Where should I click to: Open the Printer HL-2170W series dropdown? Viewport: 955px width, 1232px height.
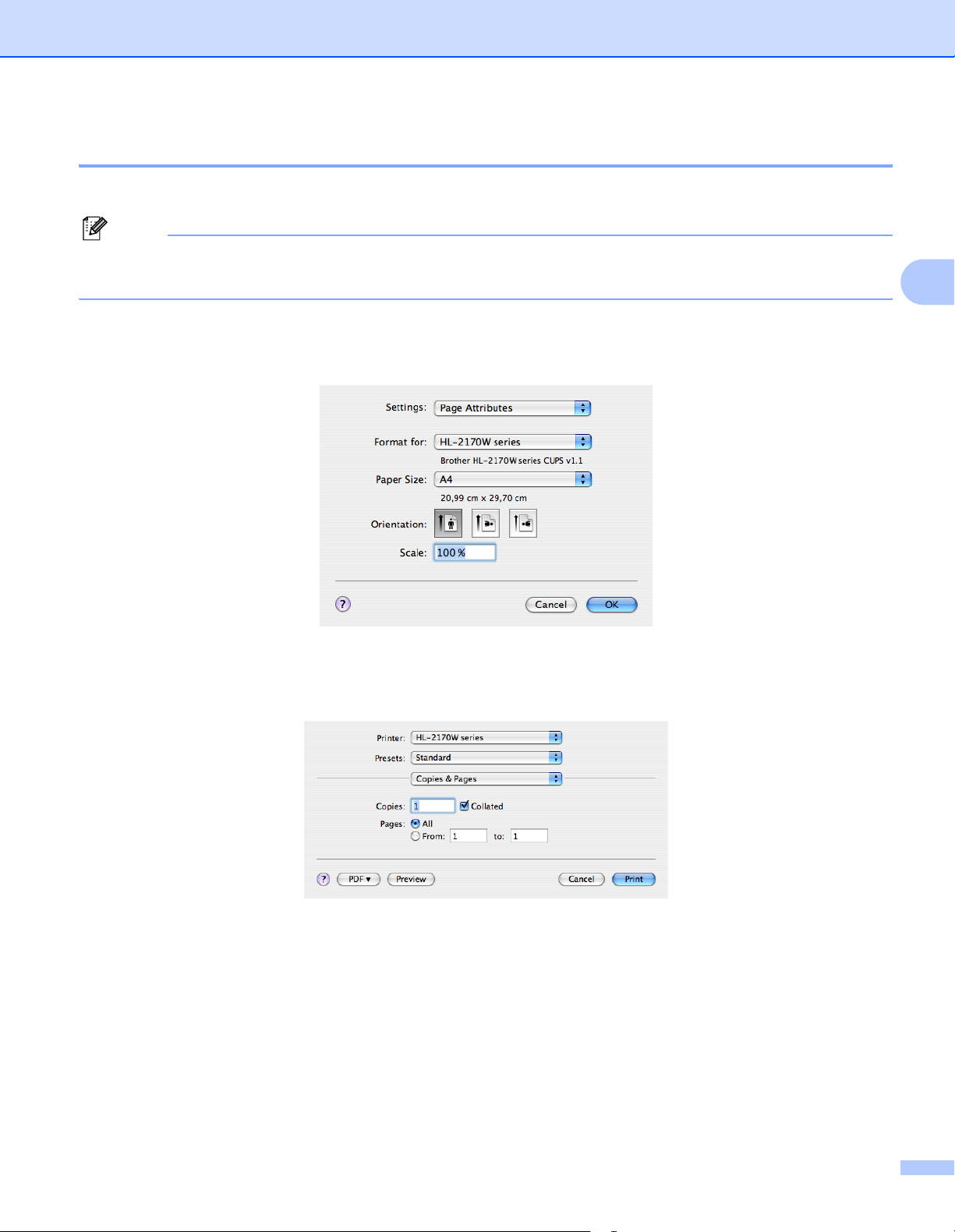pos(486,737)
